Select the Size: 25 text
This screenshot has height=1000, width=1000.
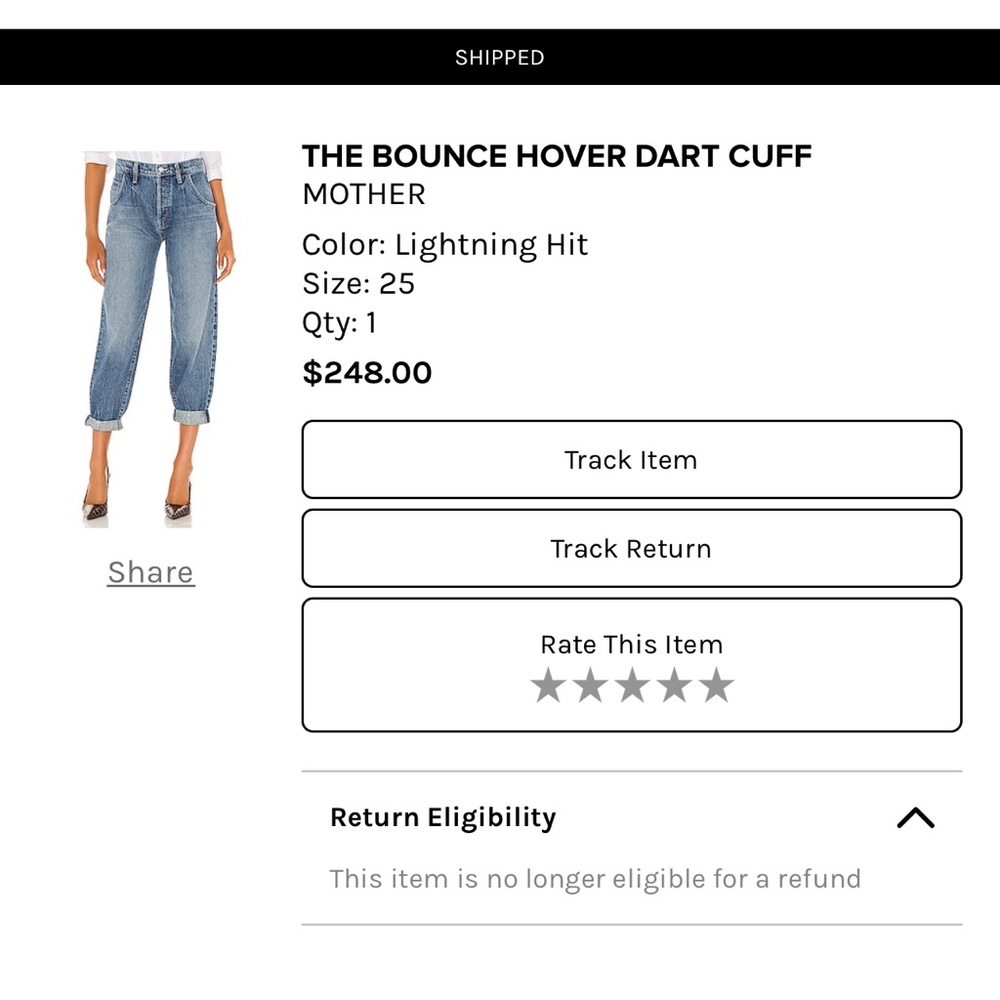point(358,284)
